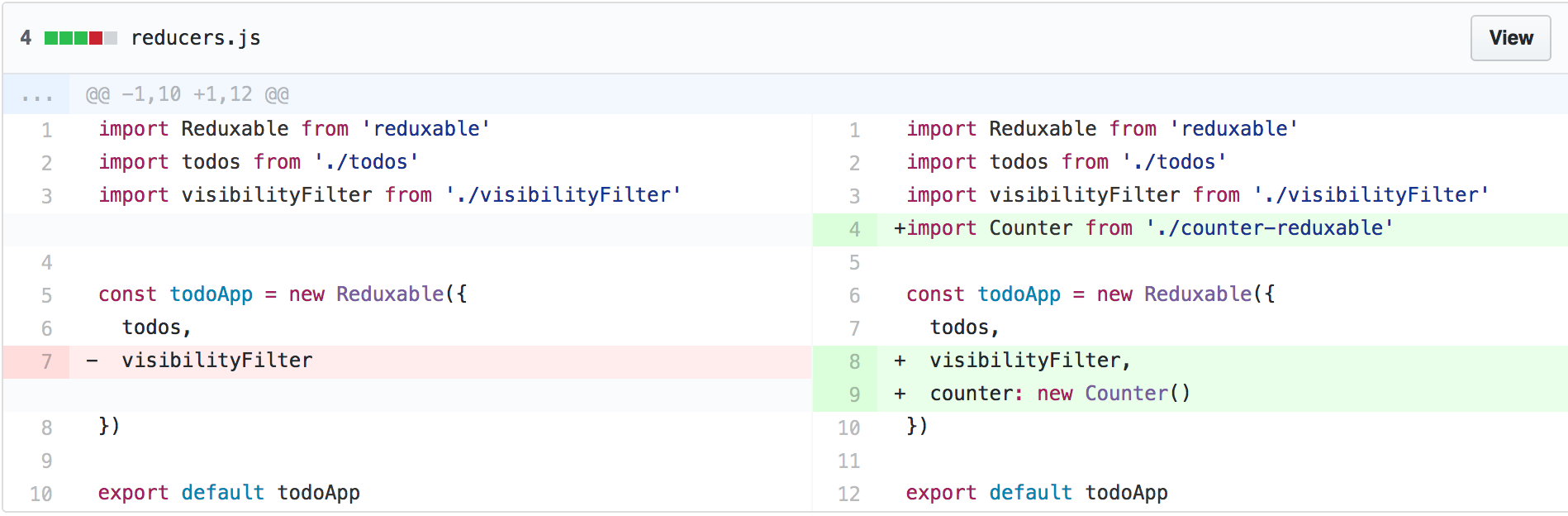
Task: Click the reducers.js file name
Action: click(x=196, y=38)
